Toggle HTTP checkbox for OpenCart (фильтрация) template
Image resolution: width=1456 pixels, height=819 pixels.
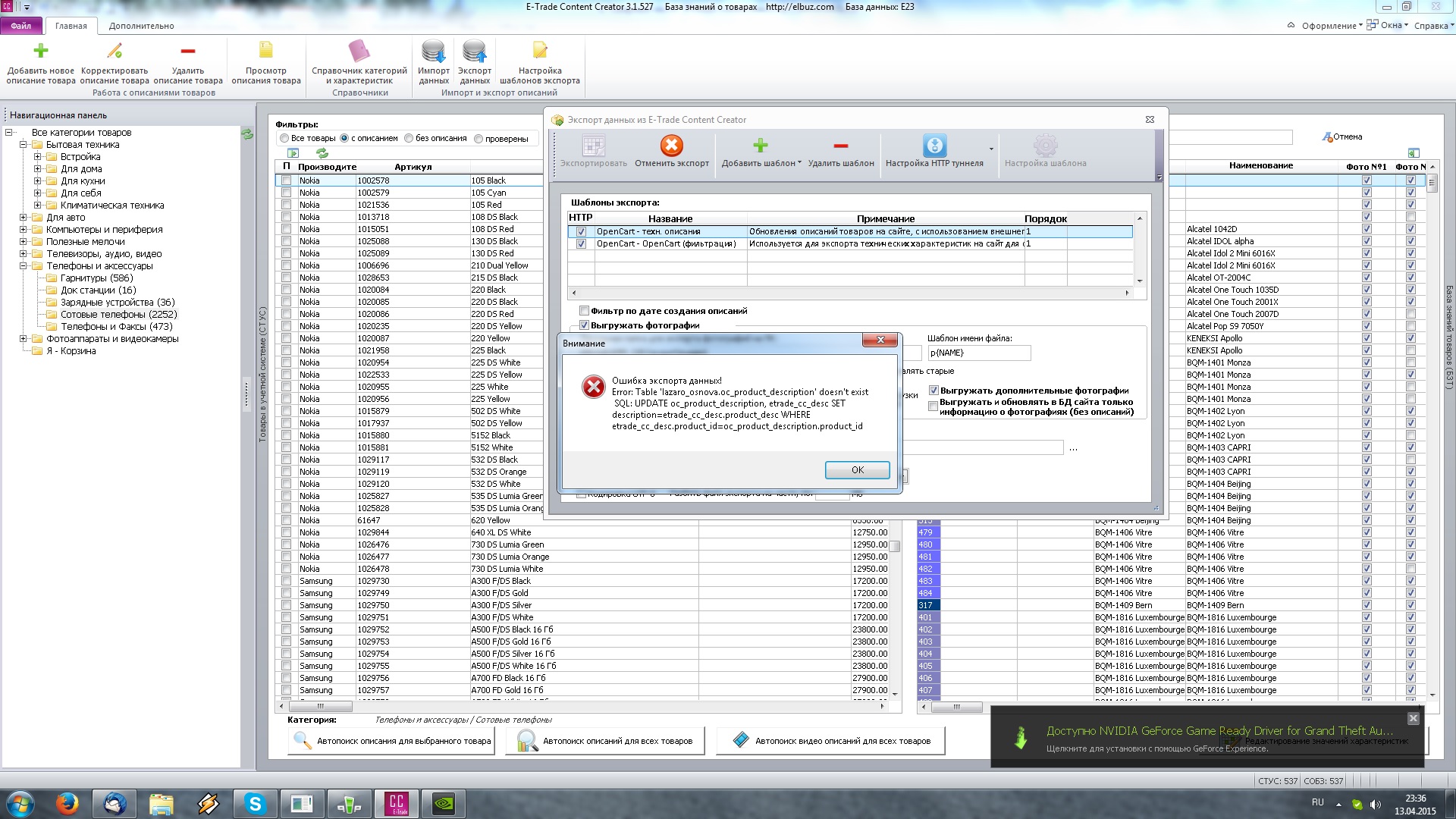[x=581, y=243]
